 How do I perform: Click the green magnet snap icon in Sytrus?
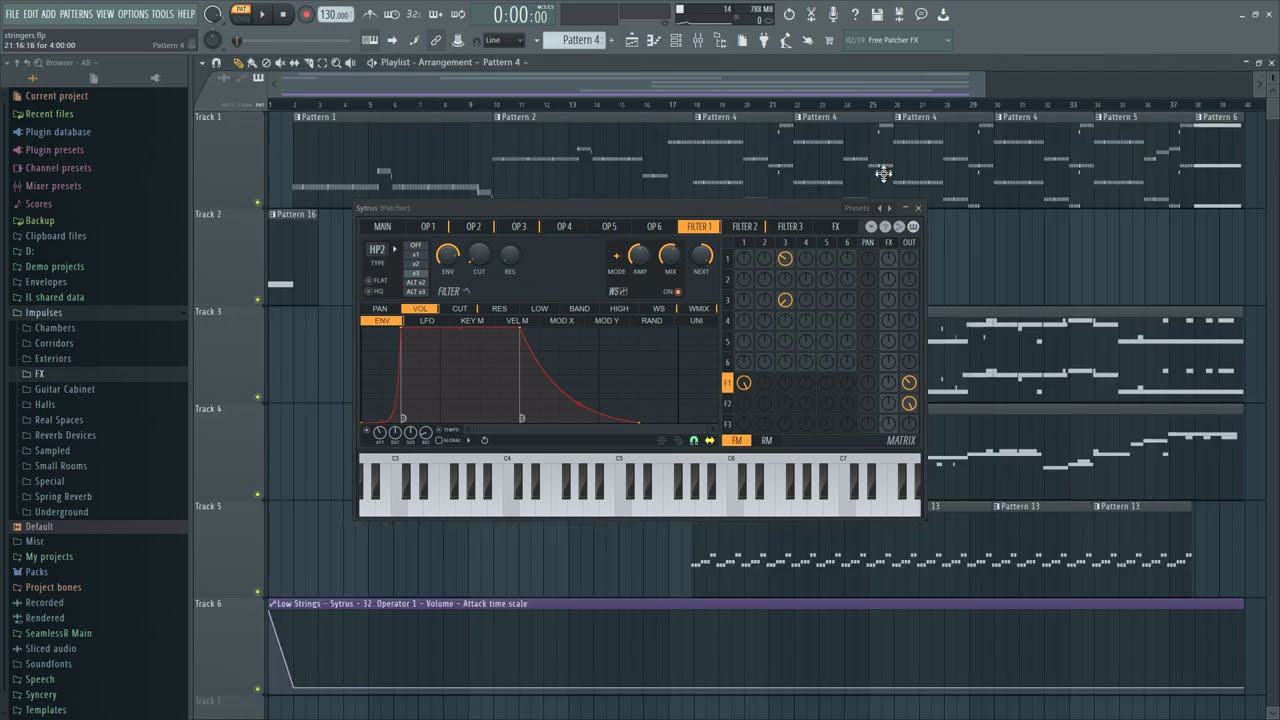694,440
